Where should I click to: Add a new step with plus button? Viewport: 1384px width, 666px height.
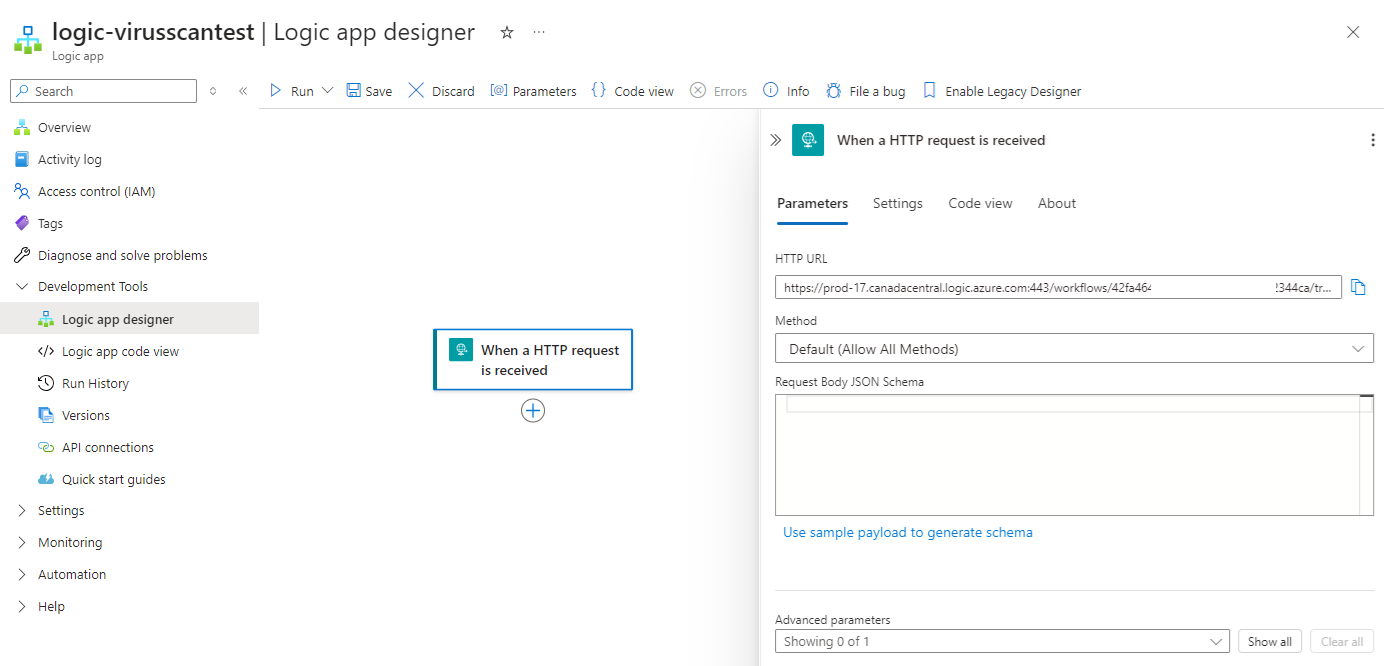point(533,411)
